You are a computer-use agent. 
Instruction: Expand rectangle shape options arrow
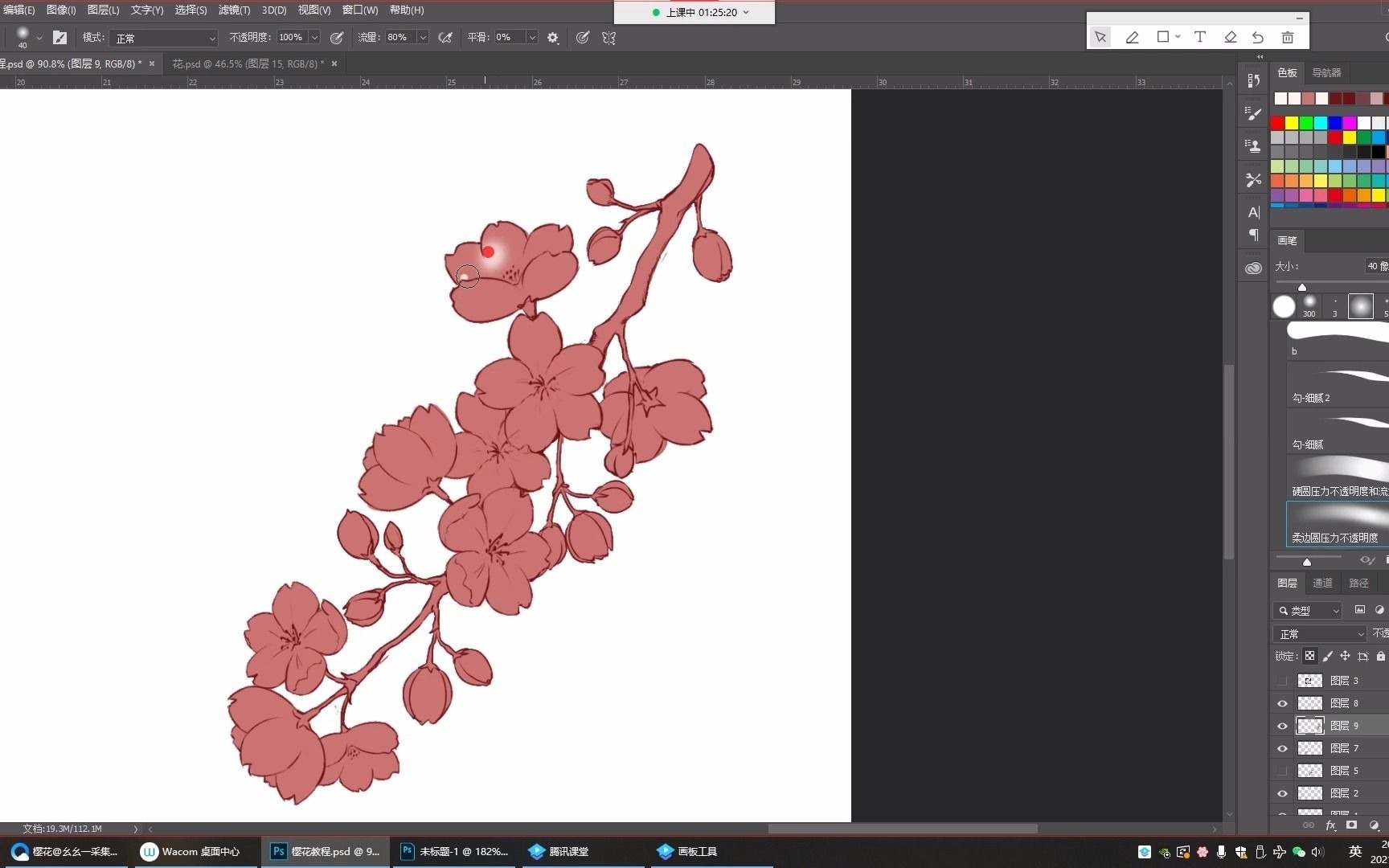point(1178,37)
